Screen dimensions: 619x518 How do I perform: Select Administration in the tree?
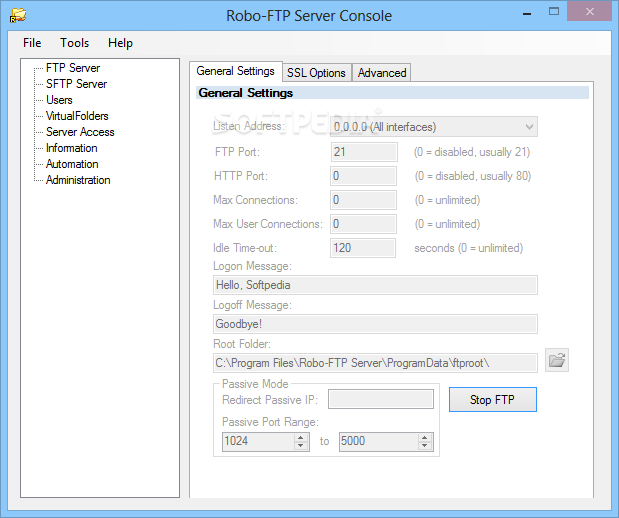click(78, 180)
